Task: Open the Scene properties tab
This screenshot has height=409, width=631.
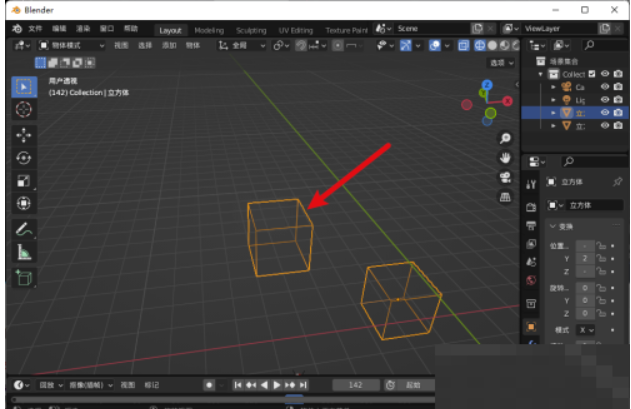Action: [531, 262]
